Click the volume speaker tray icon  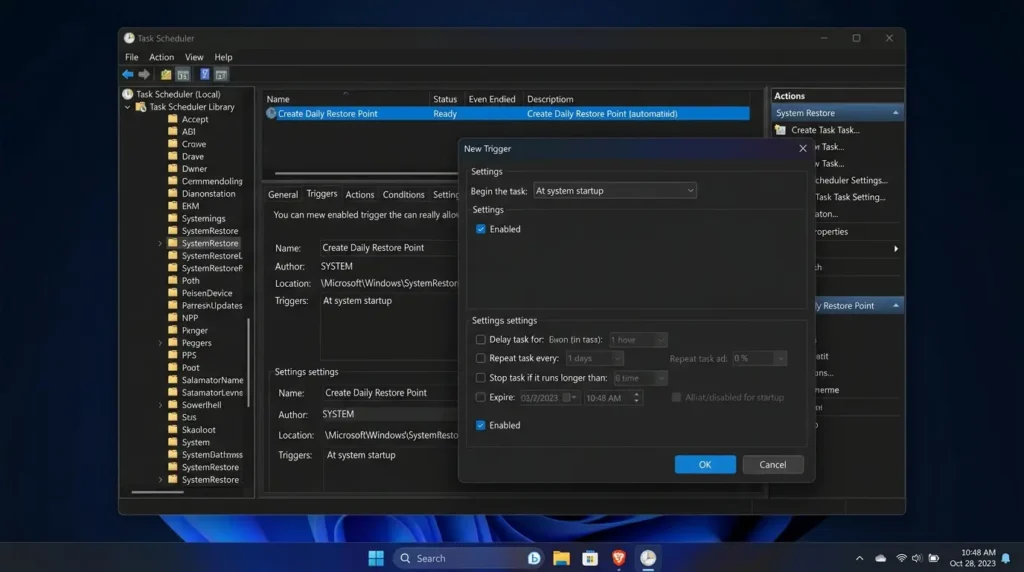(917, 558)
